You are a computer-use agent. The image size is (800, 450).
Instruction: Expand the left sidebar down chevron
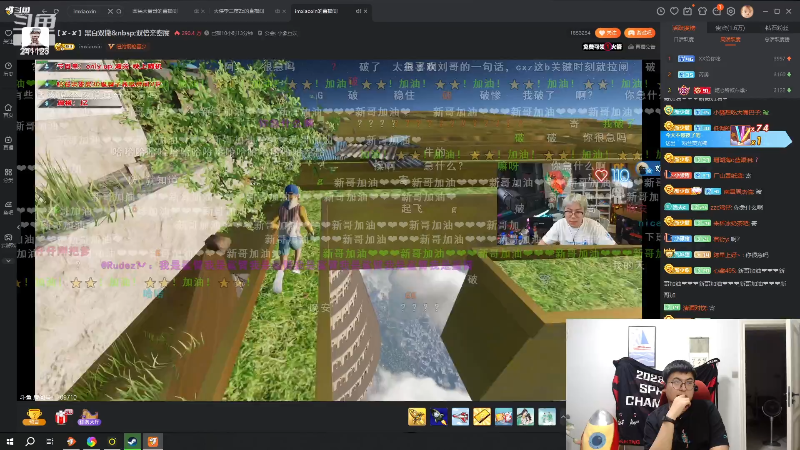8,261
